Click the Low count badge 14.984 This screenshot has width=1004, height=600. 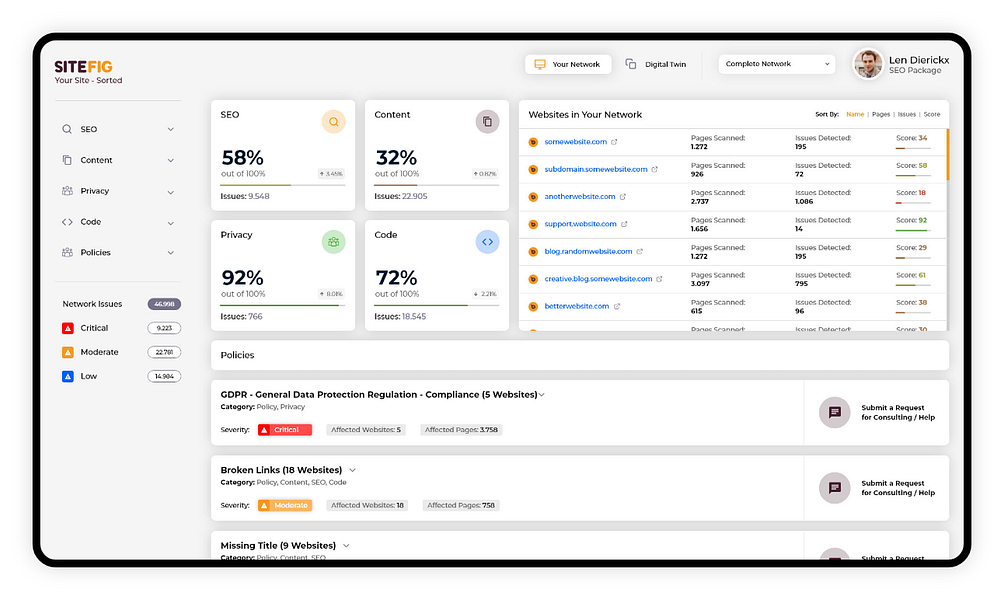pos(164,377)
